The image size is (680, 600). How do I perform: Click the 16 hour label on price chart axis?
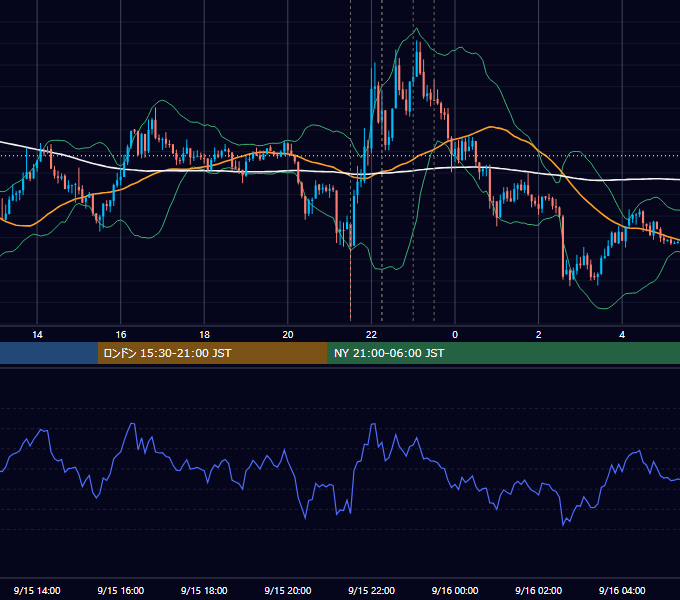121,335
